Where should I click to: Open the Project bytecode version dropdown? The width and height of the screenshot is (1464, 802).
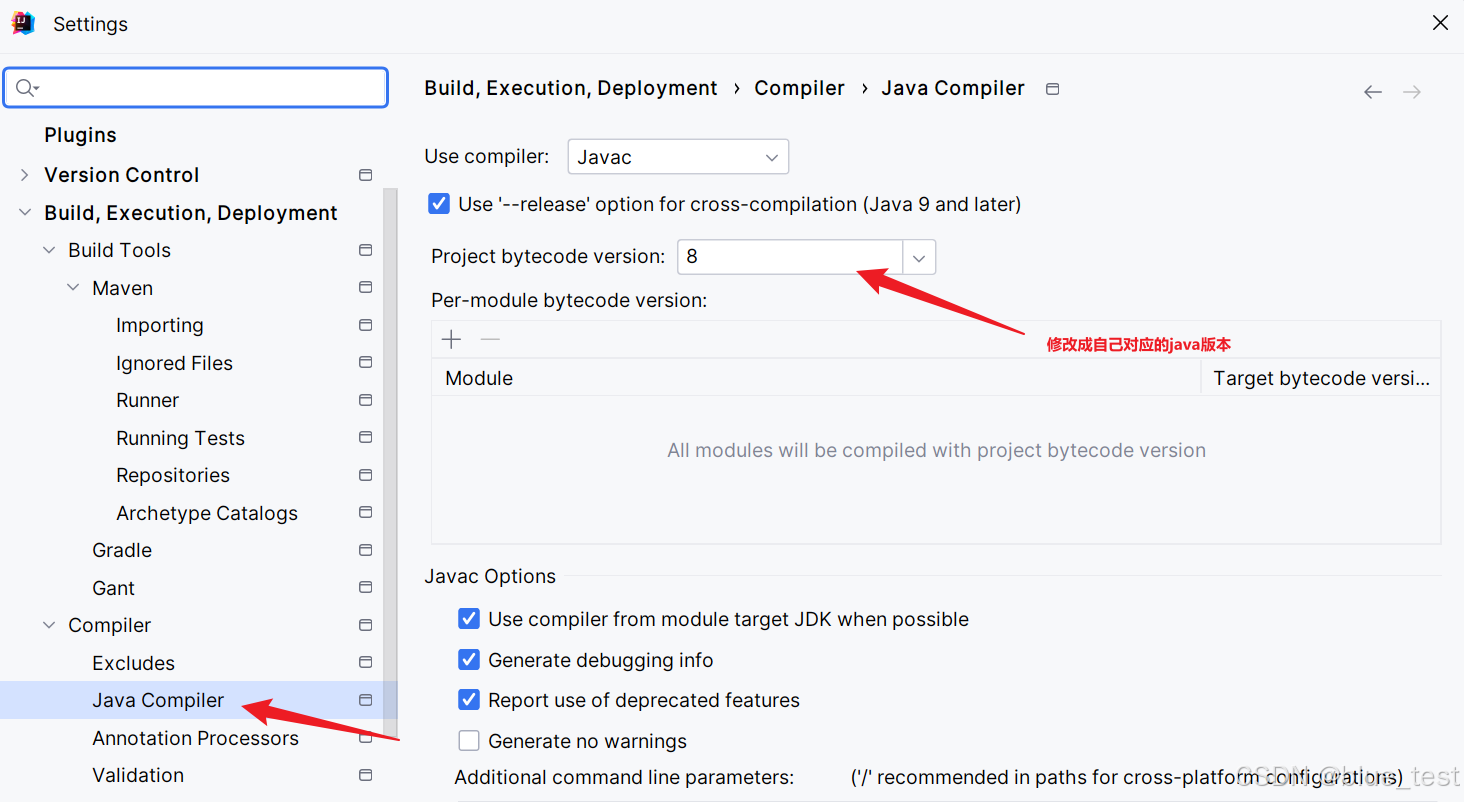pyautogui.click(x=917, y=257)
